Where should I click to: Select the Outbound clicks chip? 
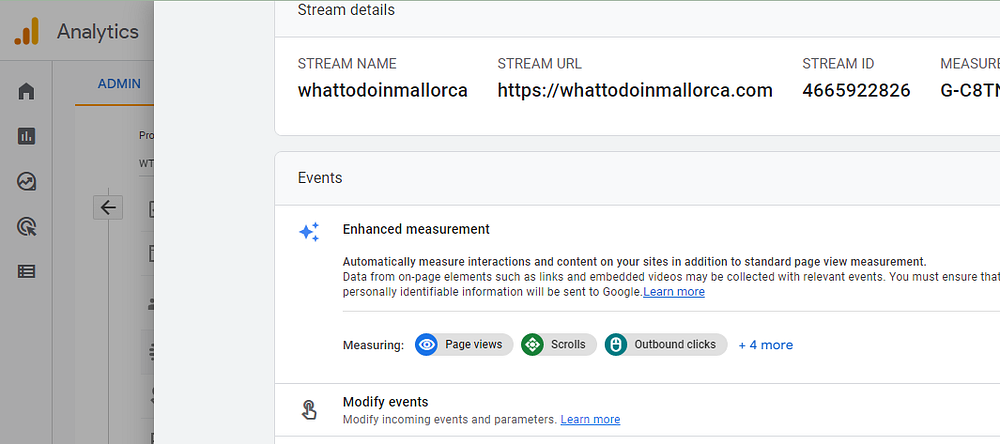666,344
